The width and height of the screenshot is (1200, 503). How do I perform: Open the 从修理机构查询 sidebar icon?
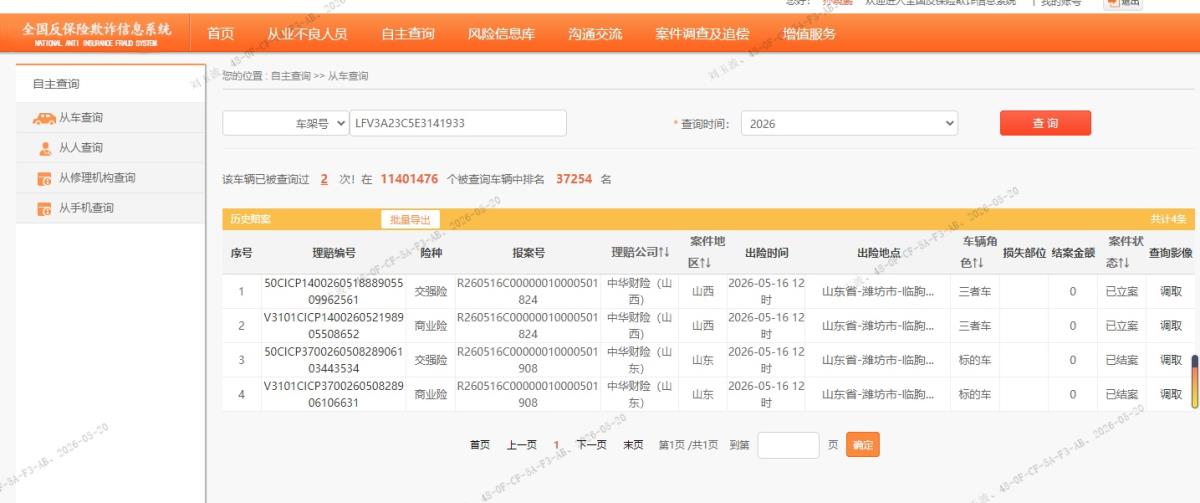pyautogui.click(x=44, y=179)
